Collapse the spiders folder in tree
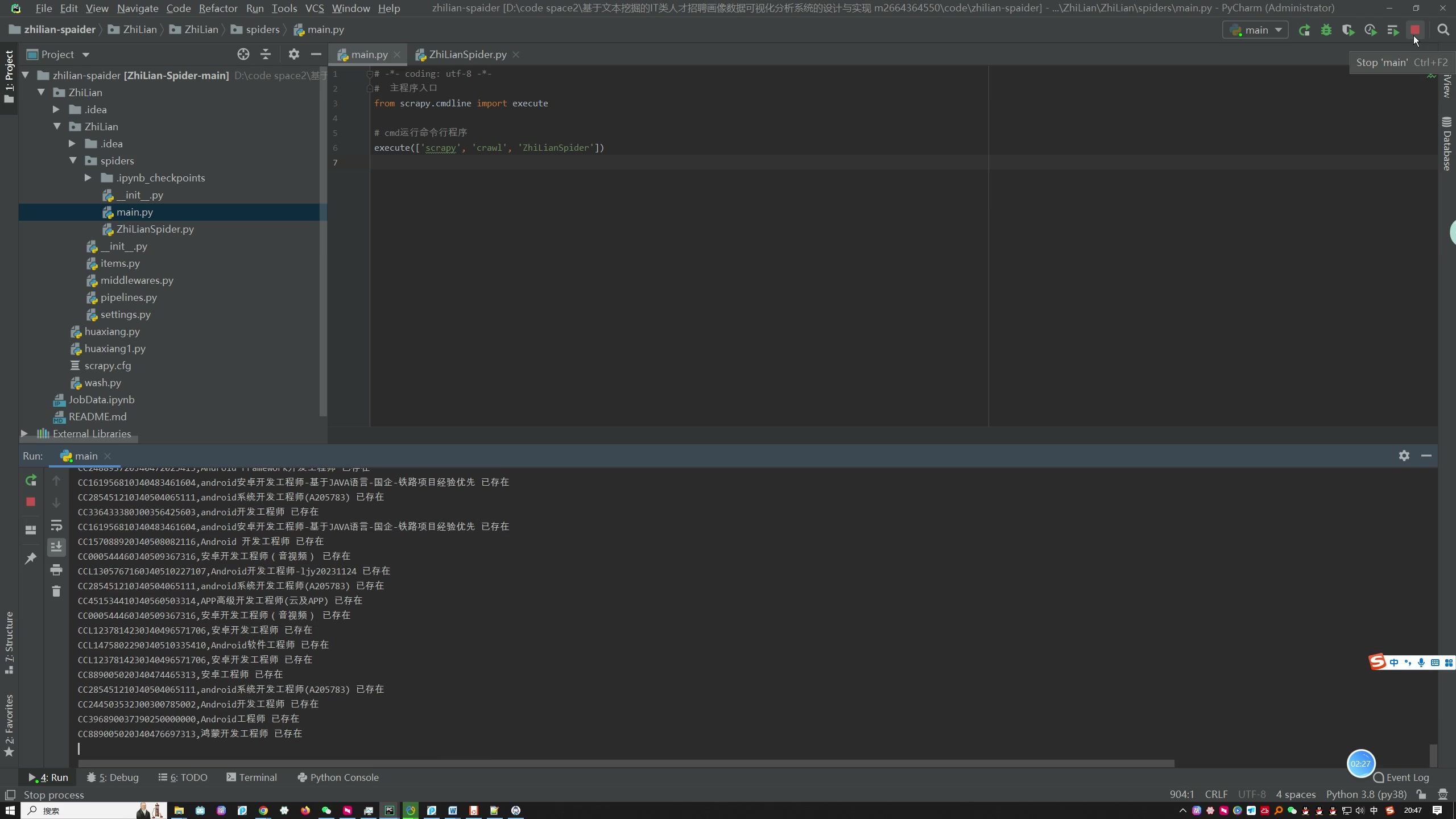This screenshot has width=1456, height=819. point(73,161)
